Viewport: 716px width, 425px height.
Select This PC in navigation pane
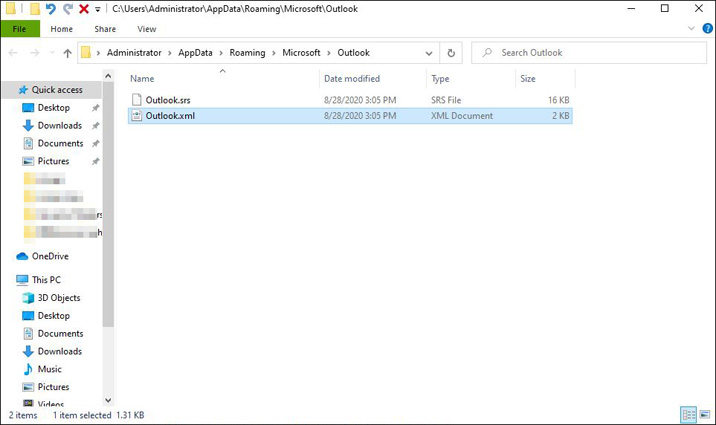[46, 280]
